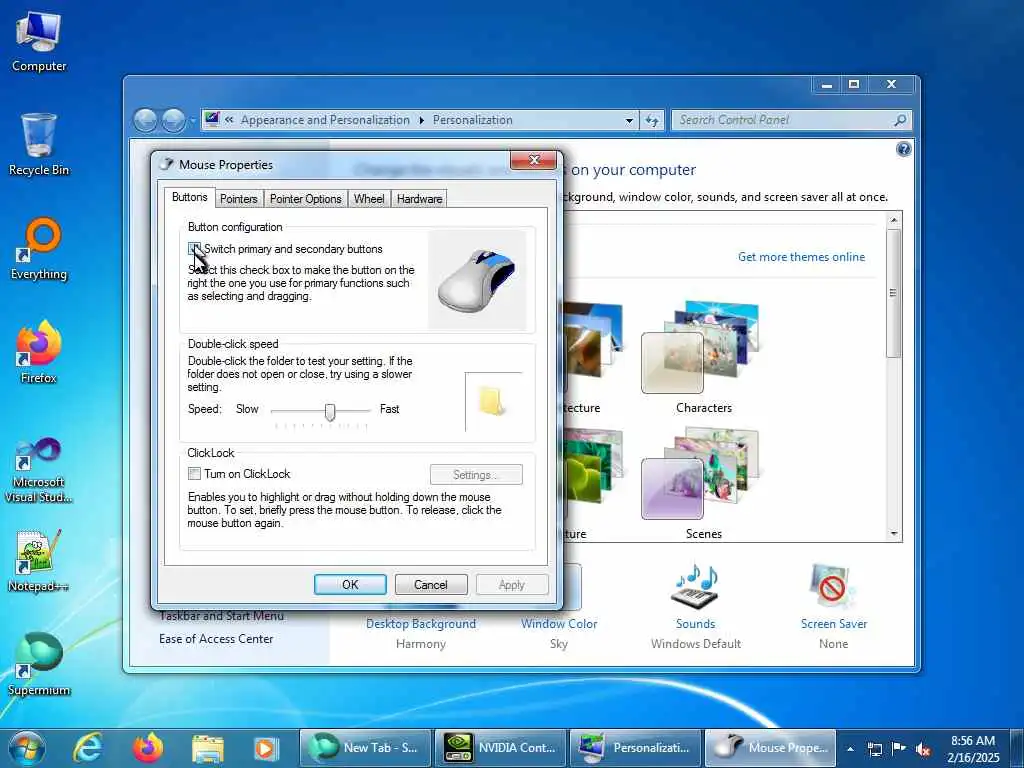Switch to New Tab Supermium taskbar window
This screenshot has width=1024, height=768.
click(366, 748)
